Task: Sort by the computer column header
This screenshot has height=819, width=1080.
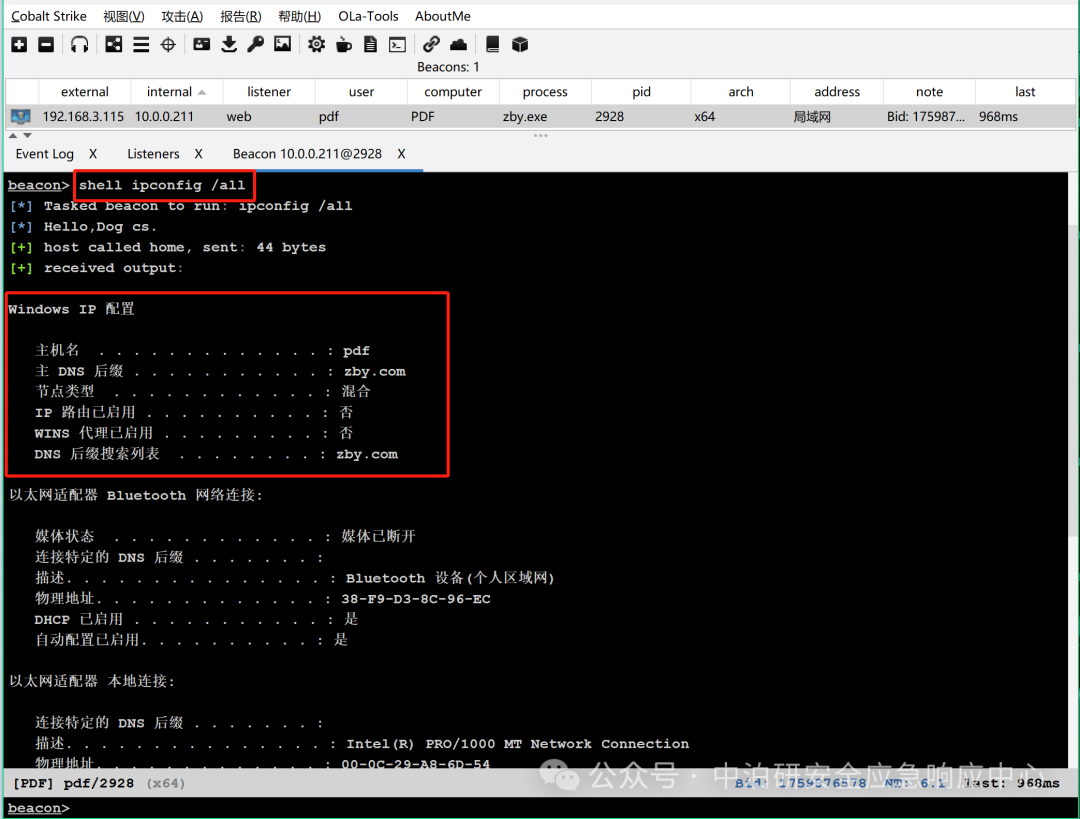Action: (x=453, y=92)
